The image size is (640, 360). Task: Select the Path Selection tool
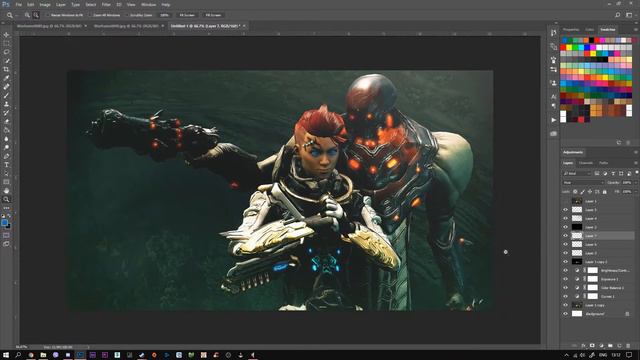(6, 173)
